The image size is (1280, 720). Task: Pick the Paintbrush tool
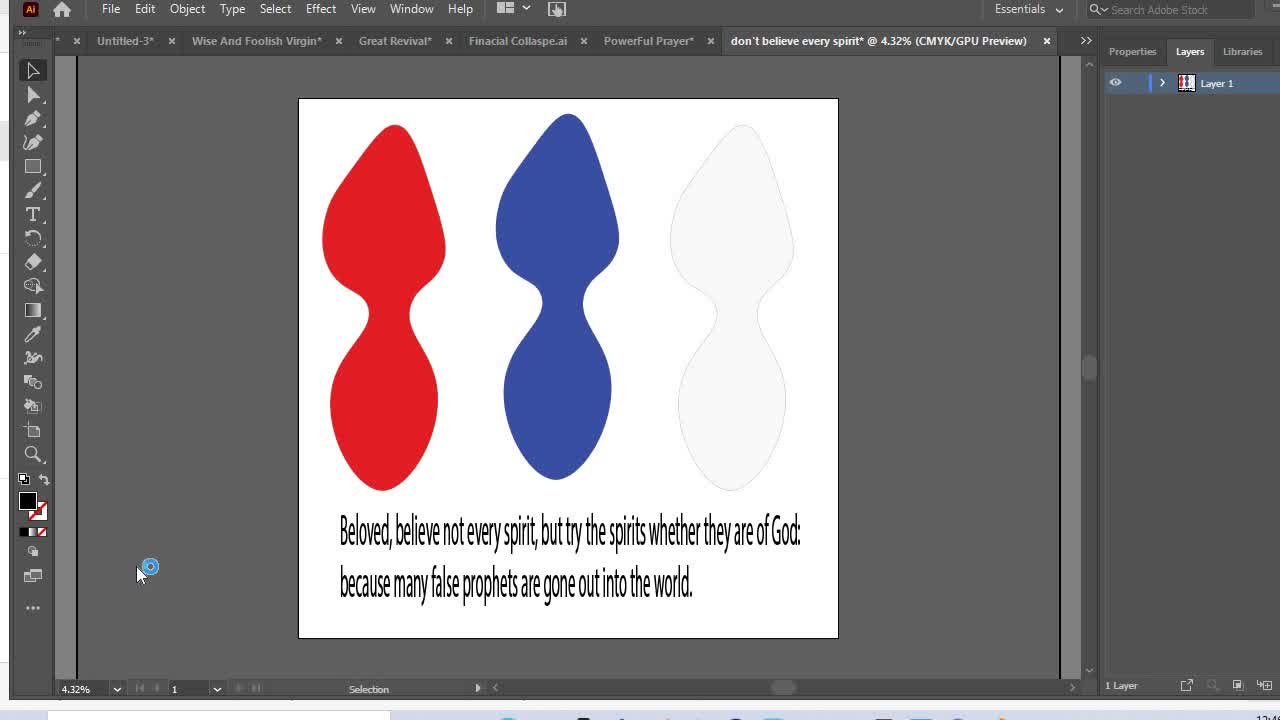pos(33,190)
